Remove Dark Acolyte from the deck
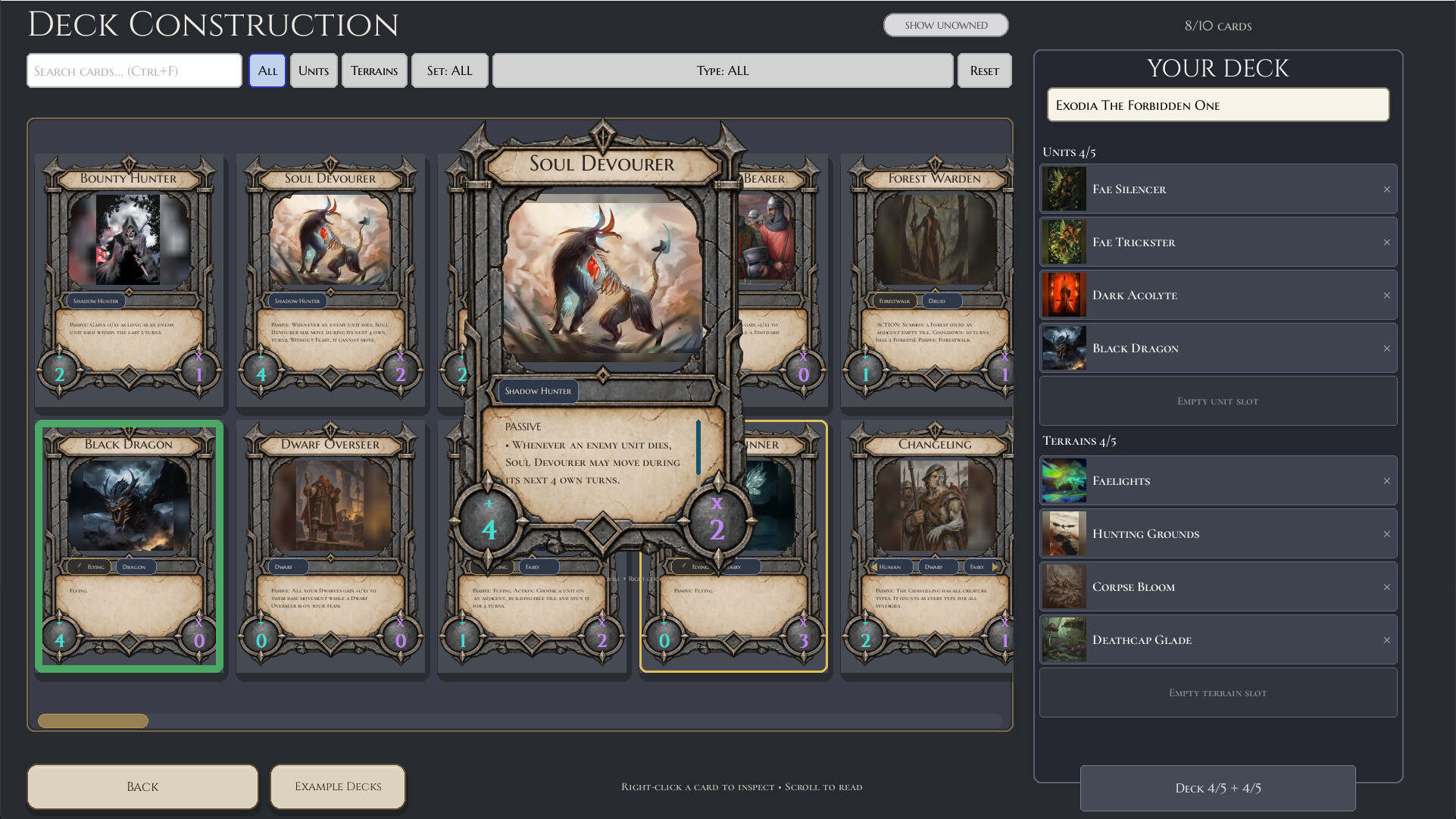Image resolution: width=1456 pixels, height=819 pixels. (1386, 295)
